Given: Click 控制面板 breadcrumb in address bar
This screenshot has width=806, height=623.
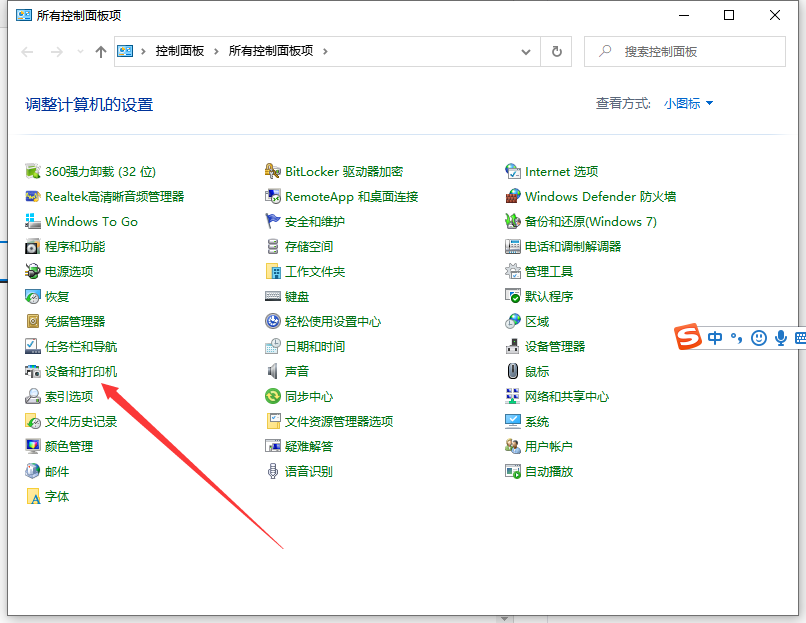Looking at the screenshot, I should pos(179,51).
